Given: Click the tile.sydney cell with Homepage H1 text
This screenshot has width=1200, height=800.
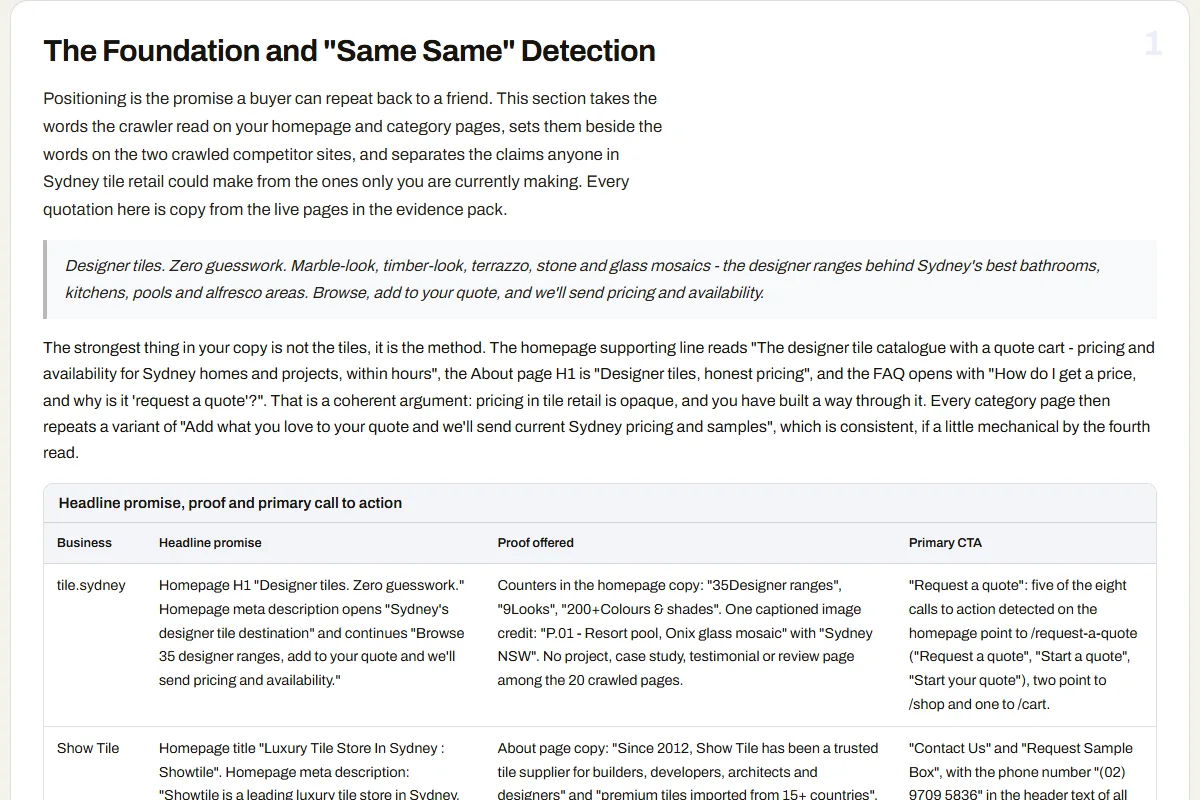Looking at the screenshot, I should point(314,633).
